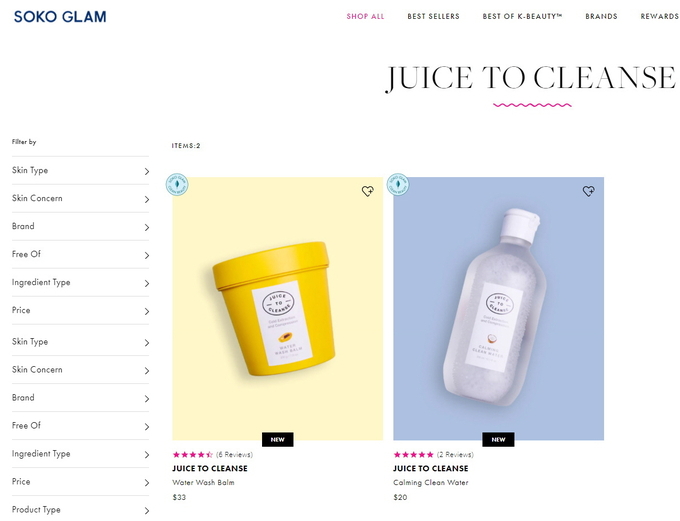
Task: Open Calming Clean Water star rating reviews
Action: click(433, 455)
